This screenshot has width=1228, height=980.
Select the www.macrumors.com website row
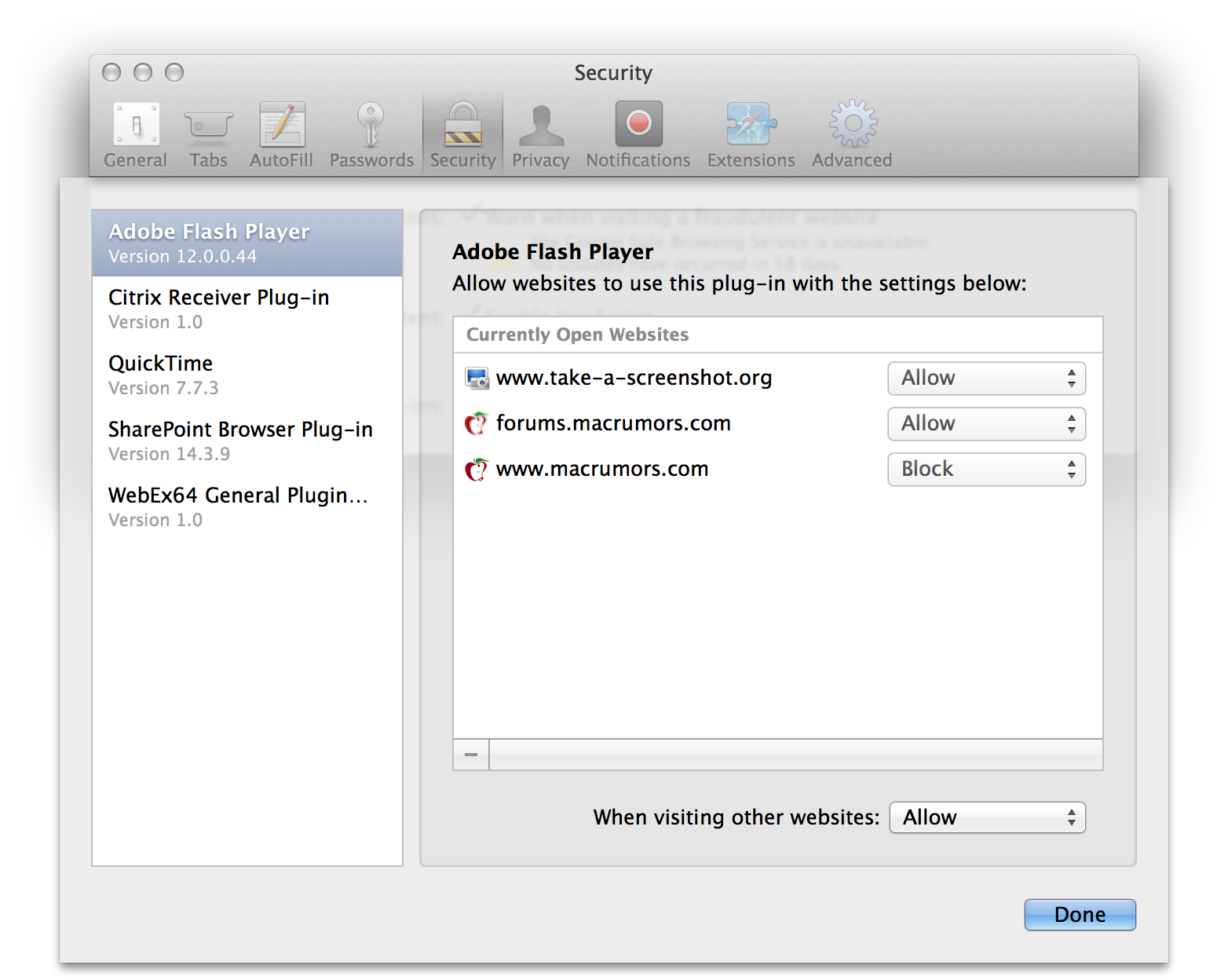pyautogui.click(x=778, y=470)
